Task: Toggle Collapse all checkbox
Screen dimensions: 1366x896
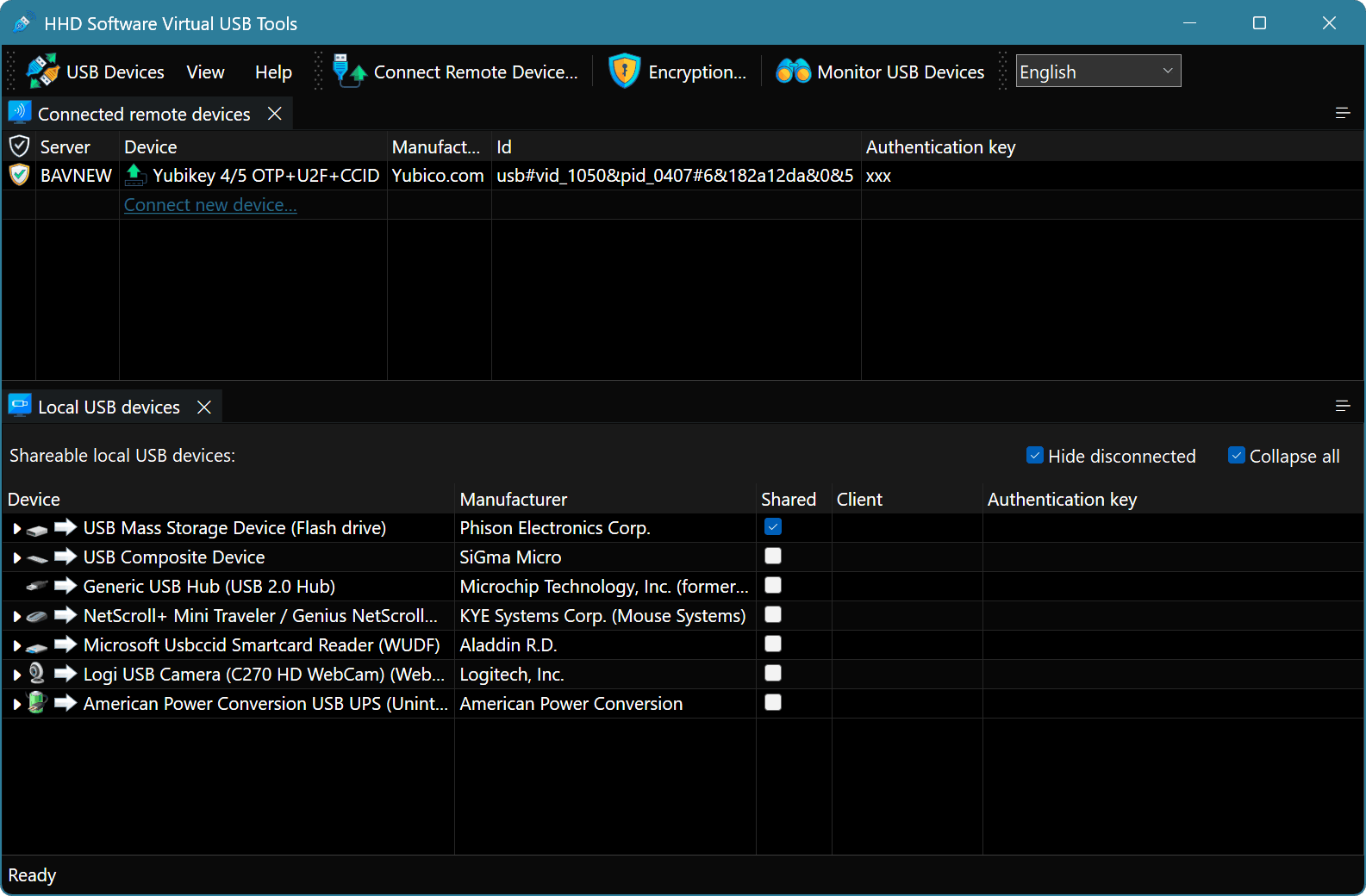Action: click(x=1237, y=455)
